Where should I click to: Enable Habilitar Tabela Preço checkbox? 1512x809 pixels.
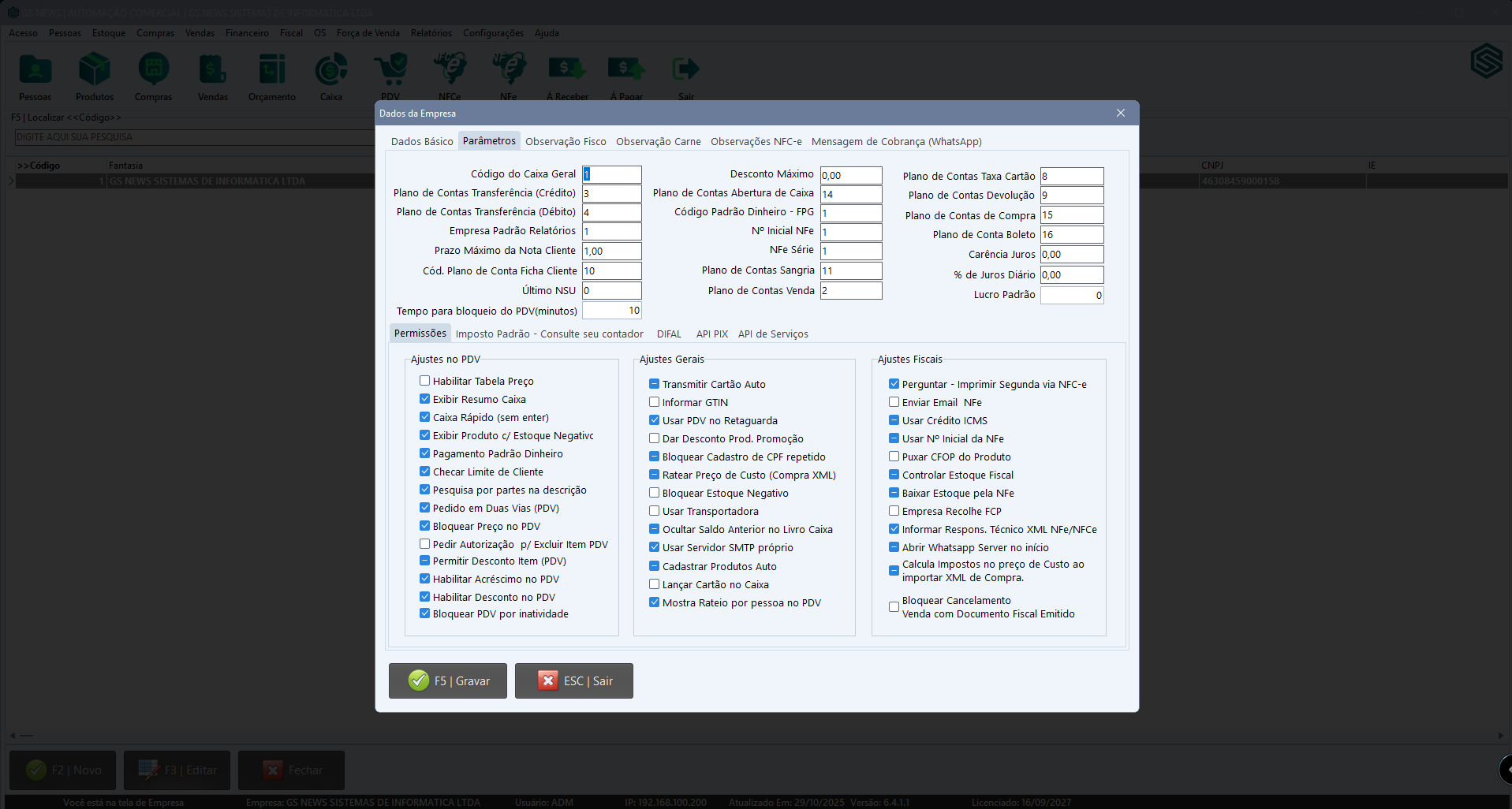(425, 381)
